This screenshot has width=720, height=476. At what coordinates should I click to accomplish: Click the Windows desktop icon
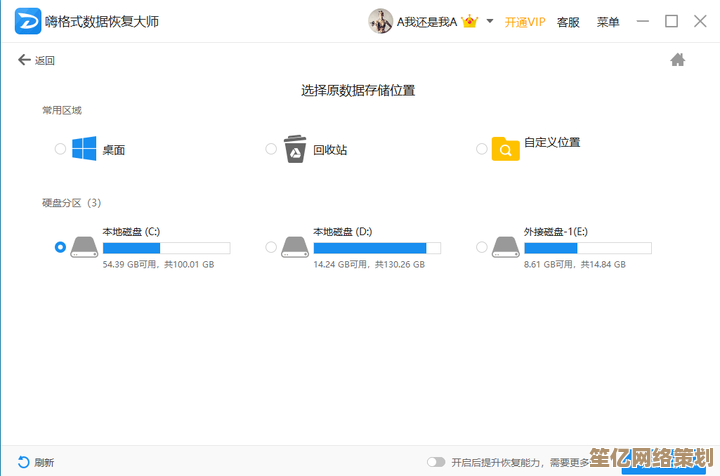[84, 149]
